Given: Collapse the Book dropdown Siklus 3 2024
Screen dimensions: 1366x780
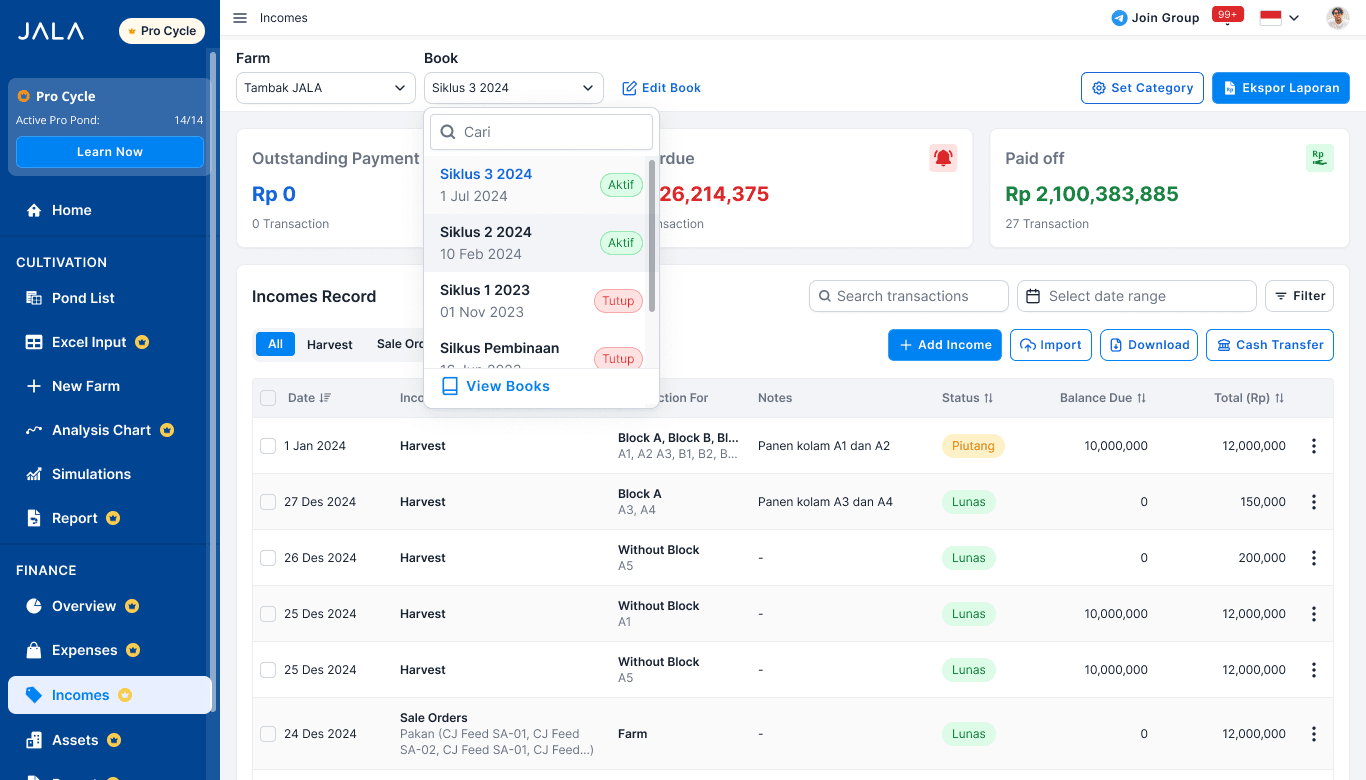Looking at the screenshot, I should click(514, 88).
